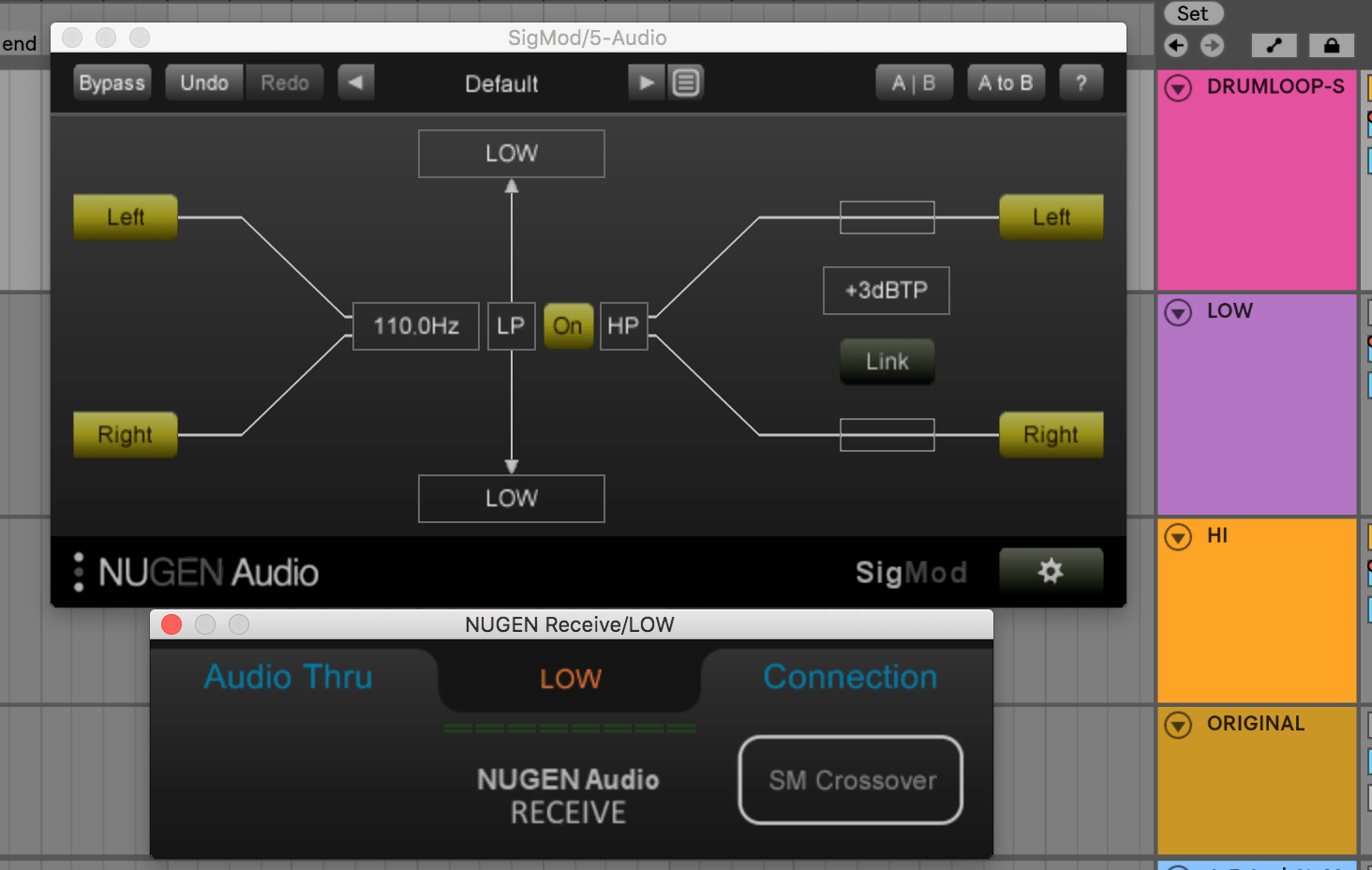Open the Default preset name dropdown
This screenshot has width=1372, height=870.
[x=501, y=83]
